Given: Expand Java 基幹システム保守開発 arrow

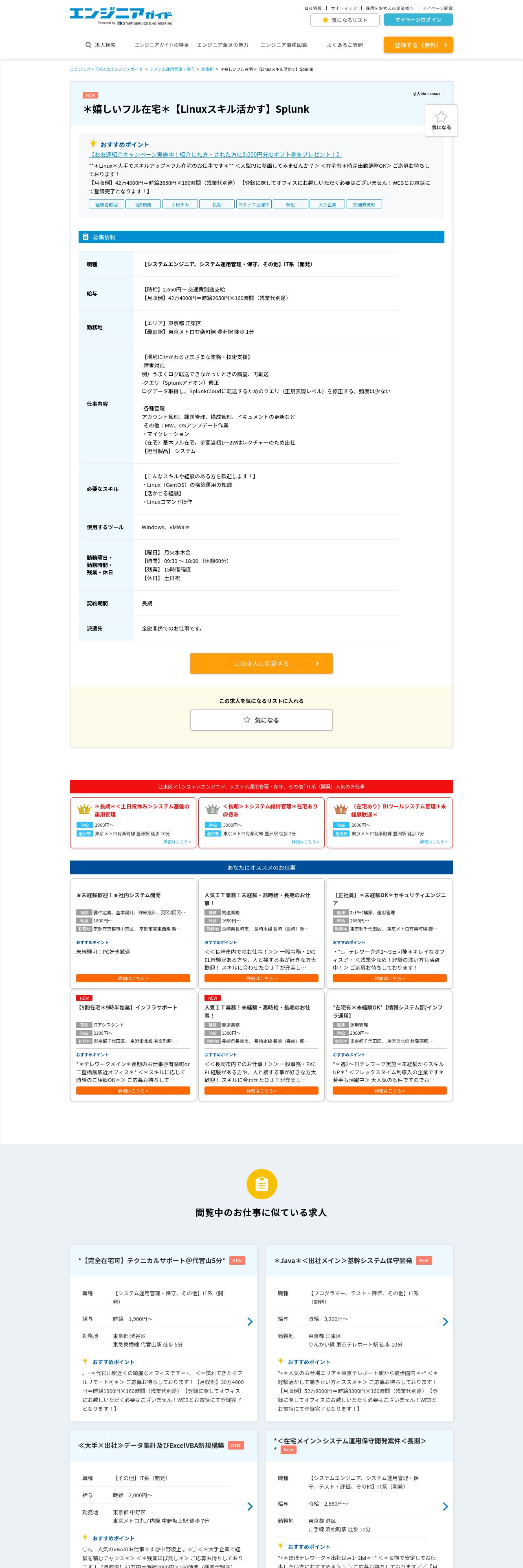Looking at the screenshot, I should [445, 1322].
